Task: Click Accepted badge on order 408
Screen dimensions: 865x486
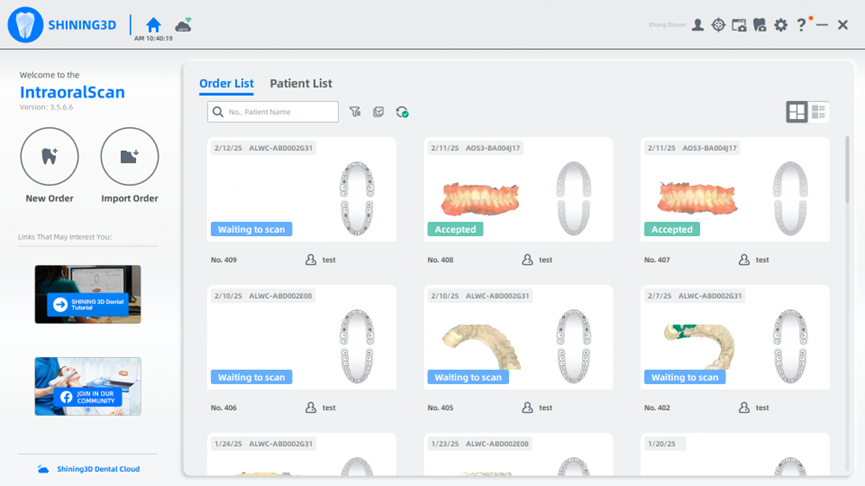Action: (x=455, y=229)
